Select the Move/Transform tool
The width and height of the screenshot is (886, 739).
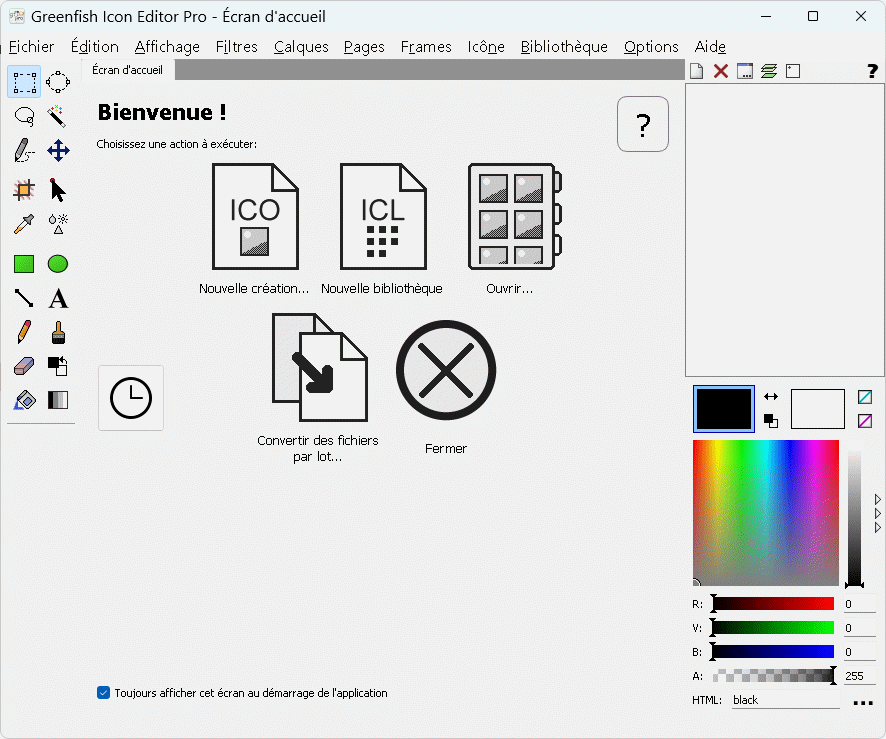coord(58,151)
